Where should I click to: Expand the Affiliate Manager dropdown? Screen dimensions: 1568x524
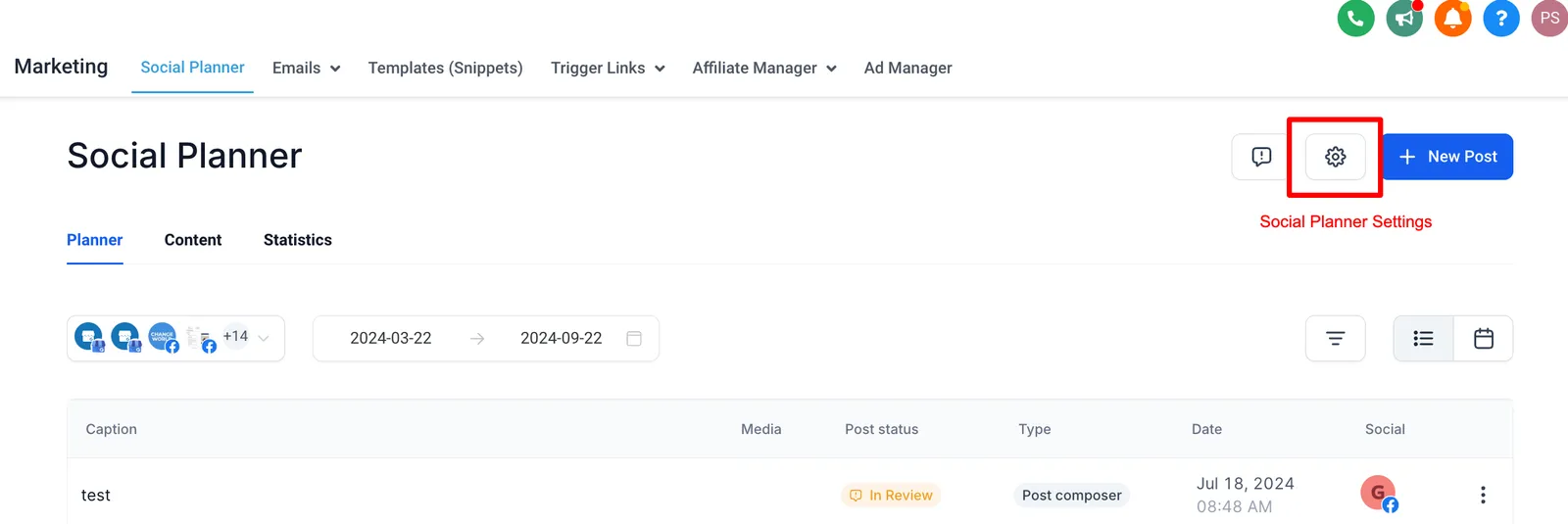764,68
